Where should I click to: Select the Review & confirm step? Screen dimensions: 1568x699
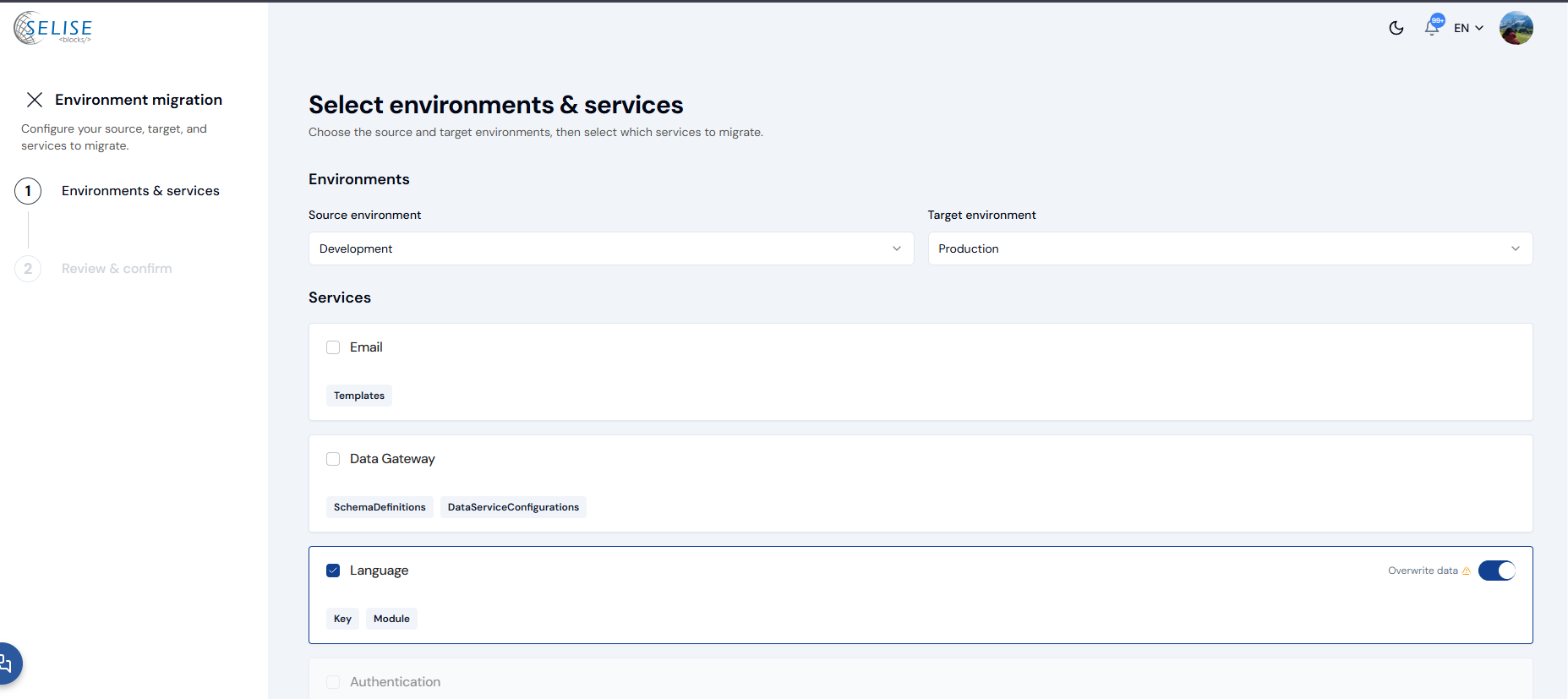pos(117,269)
